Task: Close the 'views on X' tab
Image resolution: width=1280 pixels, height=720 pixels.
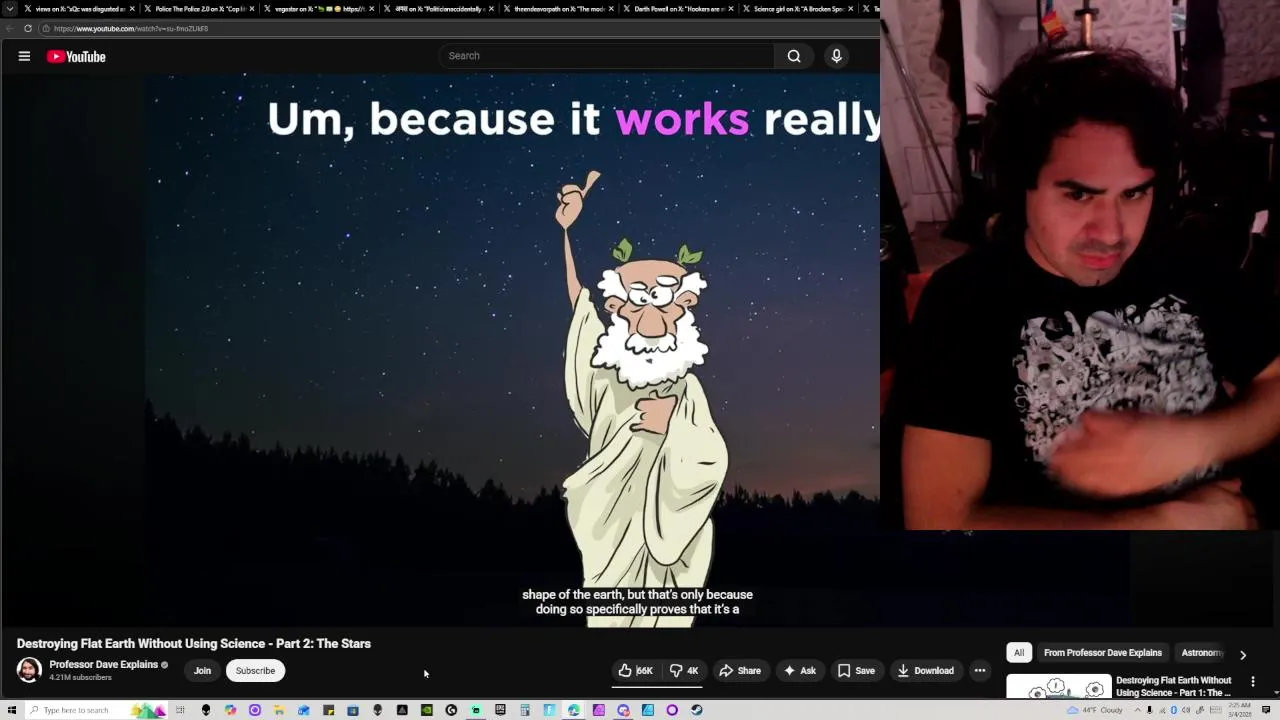Action: click(132, 9)
